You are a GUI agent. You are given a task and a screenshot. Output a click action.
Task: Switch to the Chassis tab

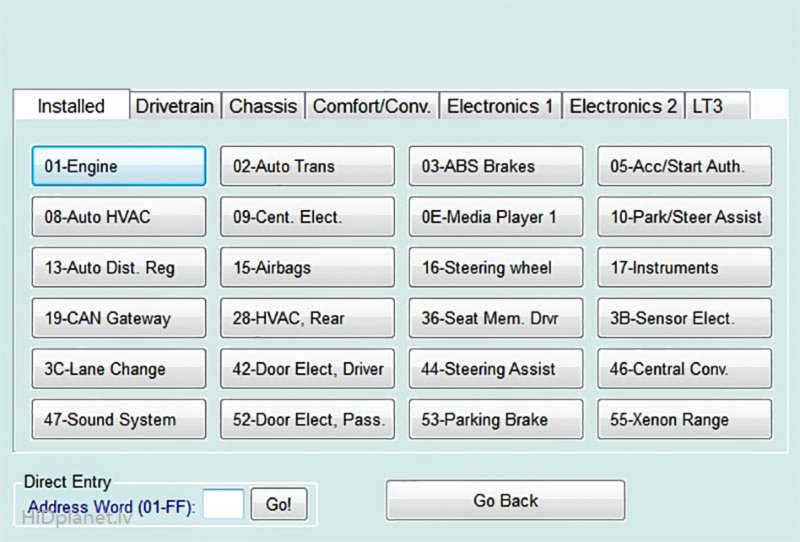[x=263, y=106]
